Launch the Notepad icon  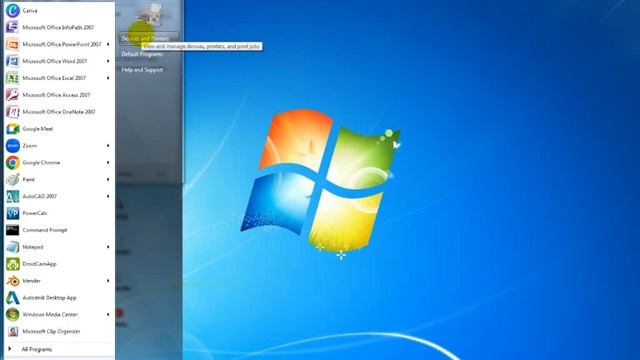(x=12, y=247)
